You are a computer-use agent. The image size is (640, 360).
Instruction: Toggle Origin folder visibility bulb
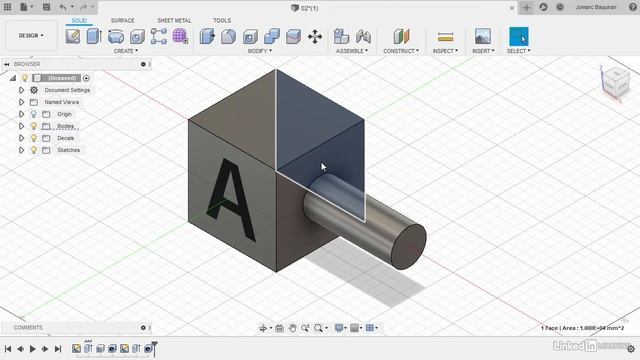34,114
